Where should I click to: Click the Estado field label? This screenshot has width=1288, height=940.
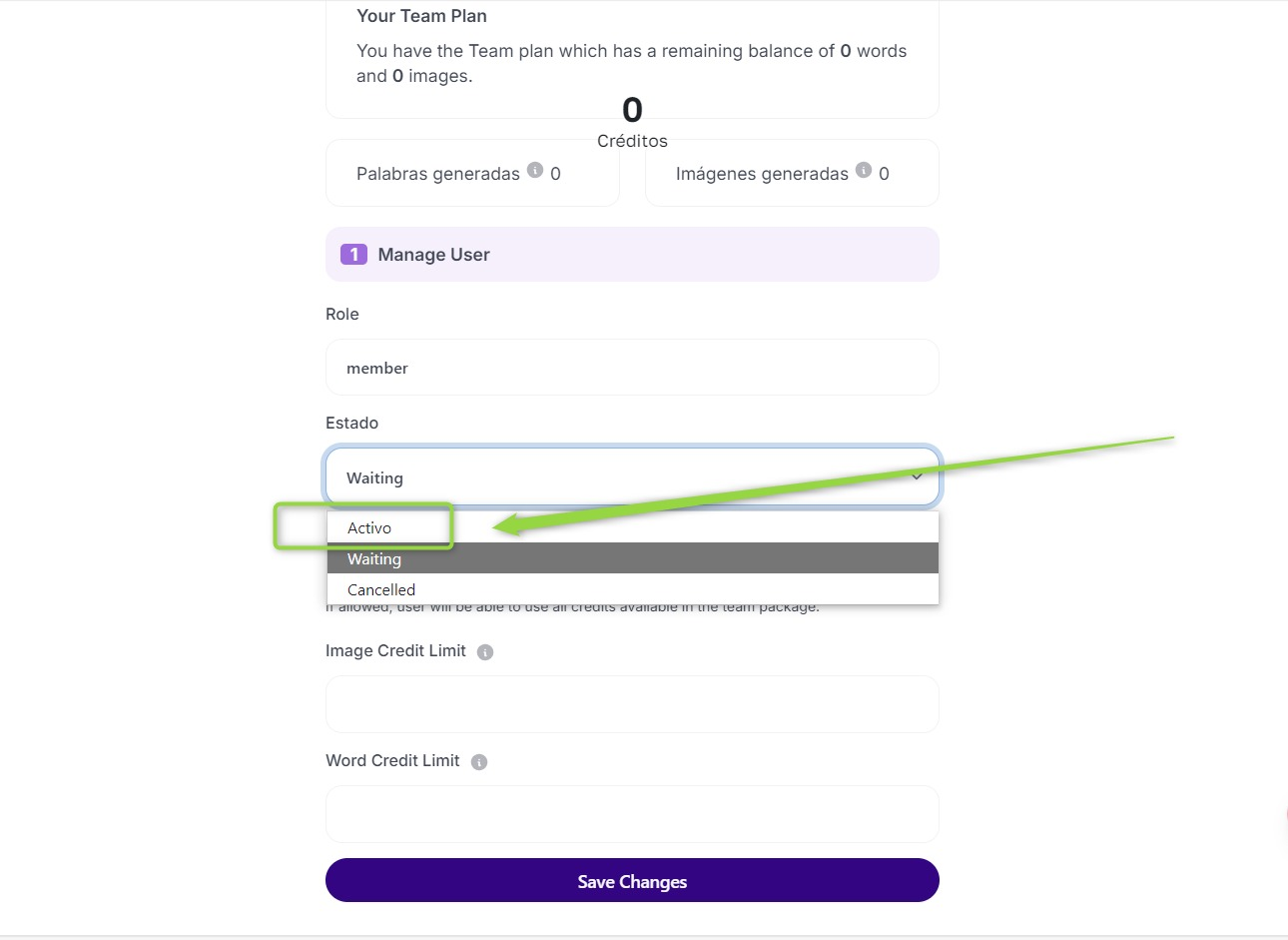point(351,423)
